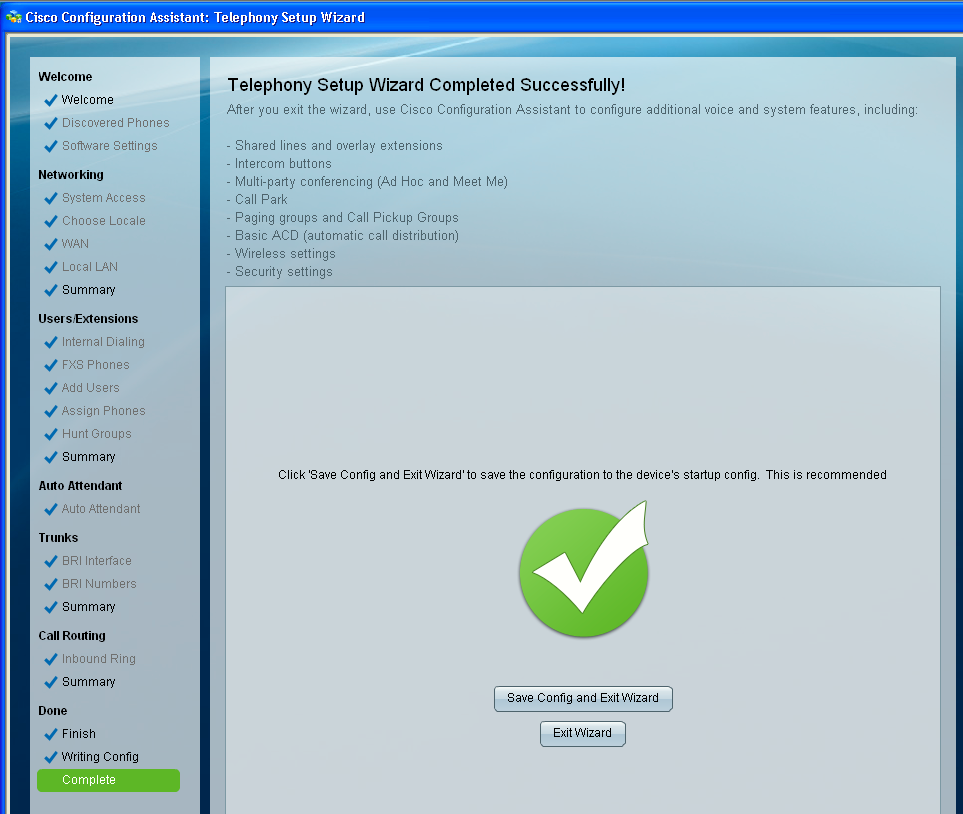Click the checkmark beside Hunt Groups
963x814 pixels.
point(51,434)
